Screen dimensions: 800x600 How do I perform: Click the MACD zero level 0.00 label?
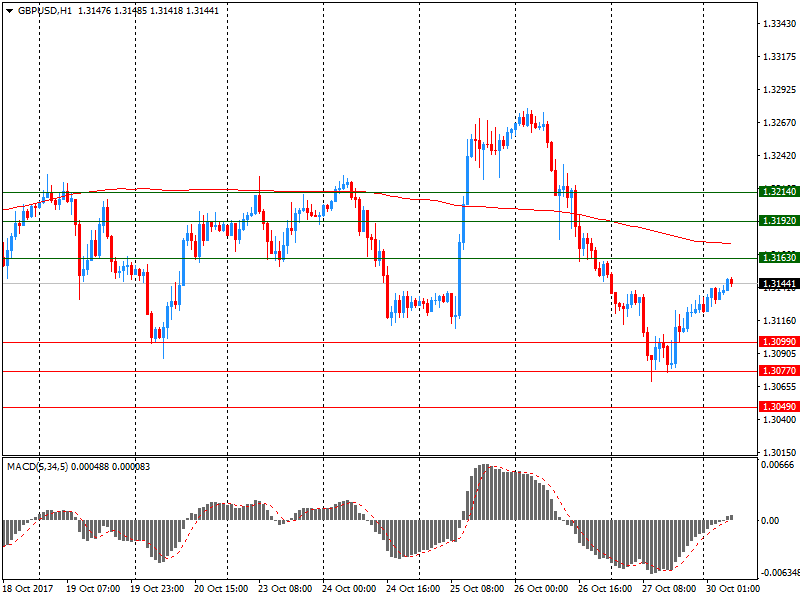click(770, 520)
